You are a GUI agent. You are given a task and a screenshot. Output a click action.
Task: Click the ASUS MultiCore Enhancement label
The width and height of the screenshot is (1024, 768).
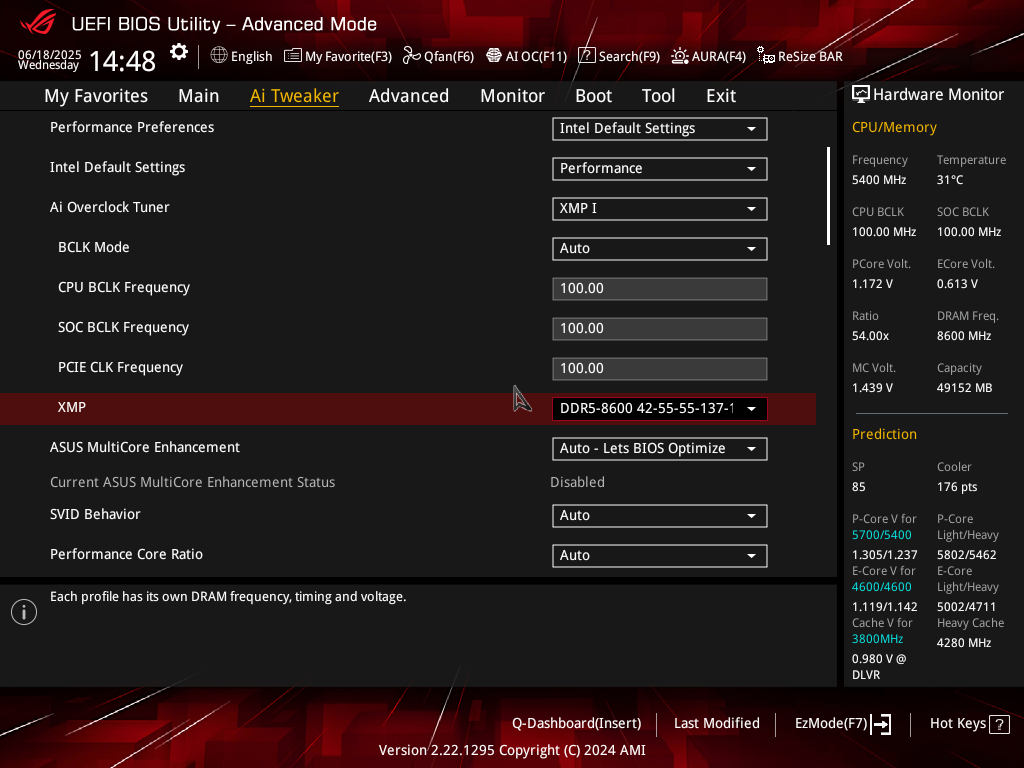(x=145, y=447)
